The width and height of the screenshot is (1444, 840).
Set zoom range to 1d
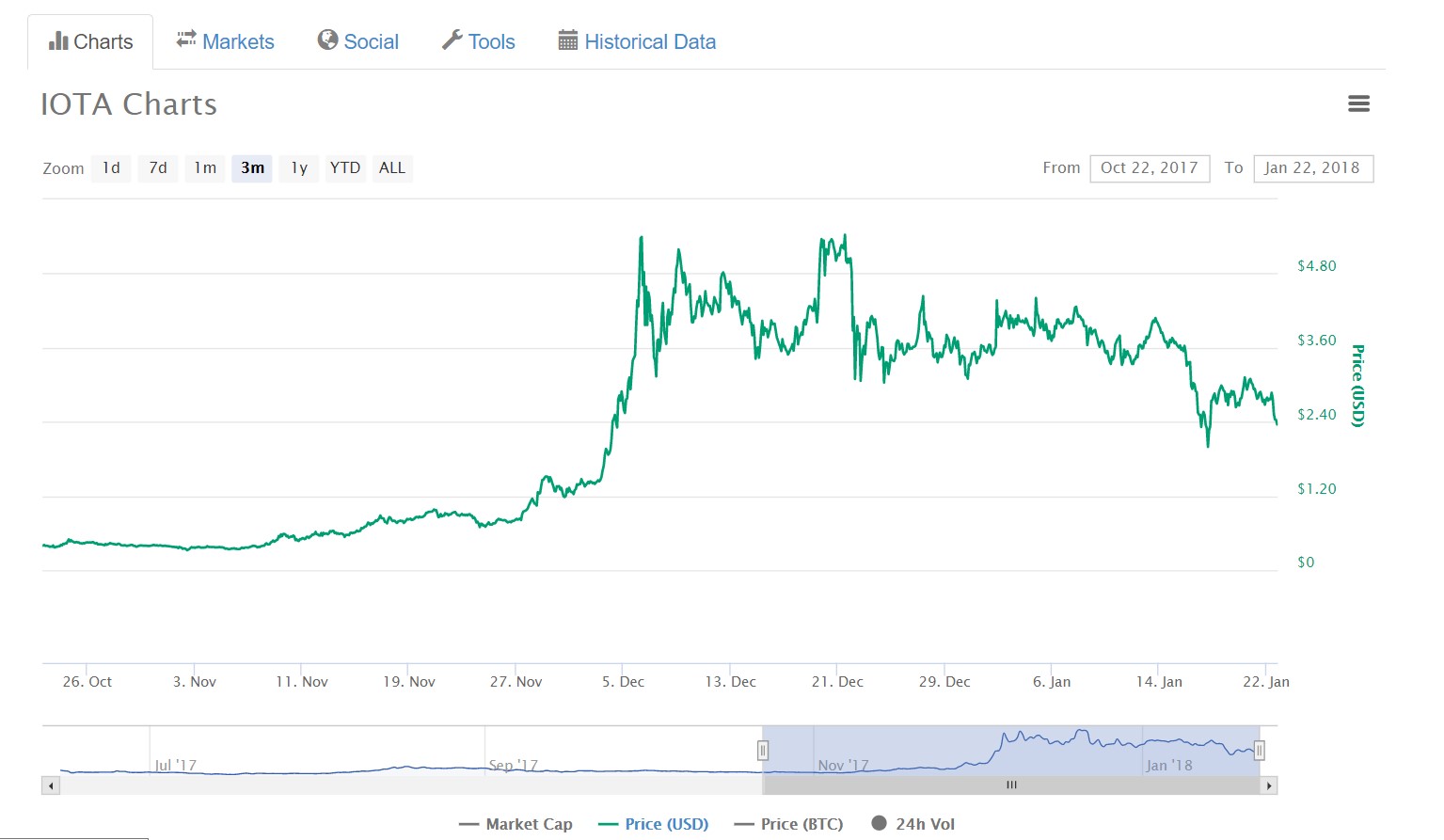111,168
